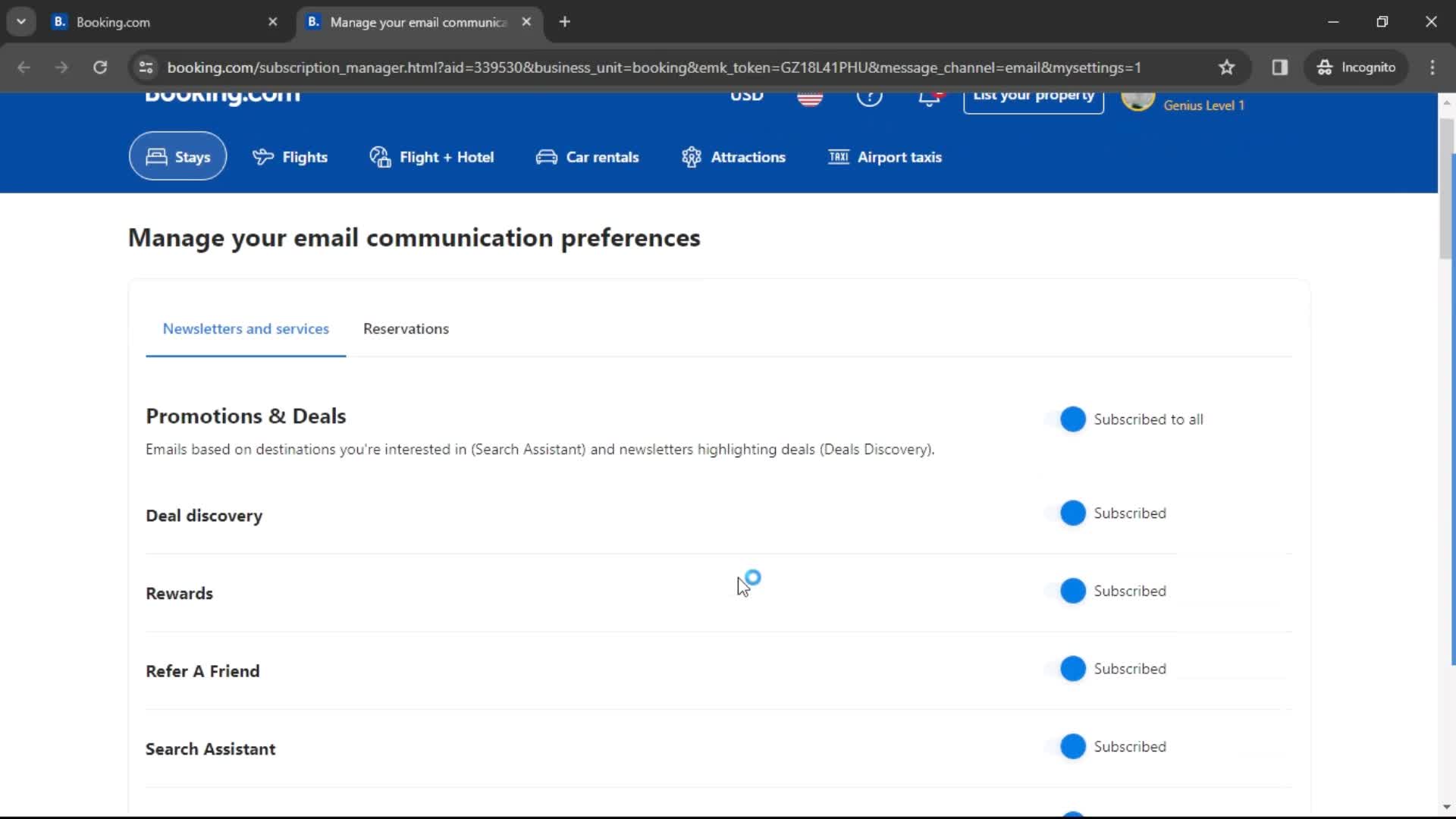Click the Rewards label
Image resolution: width=1456 pixels, height=819 pixels.
179,594
